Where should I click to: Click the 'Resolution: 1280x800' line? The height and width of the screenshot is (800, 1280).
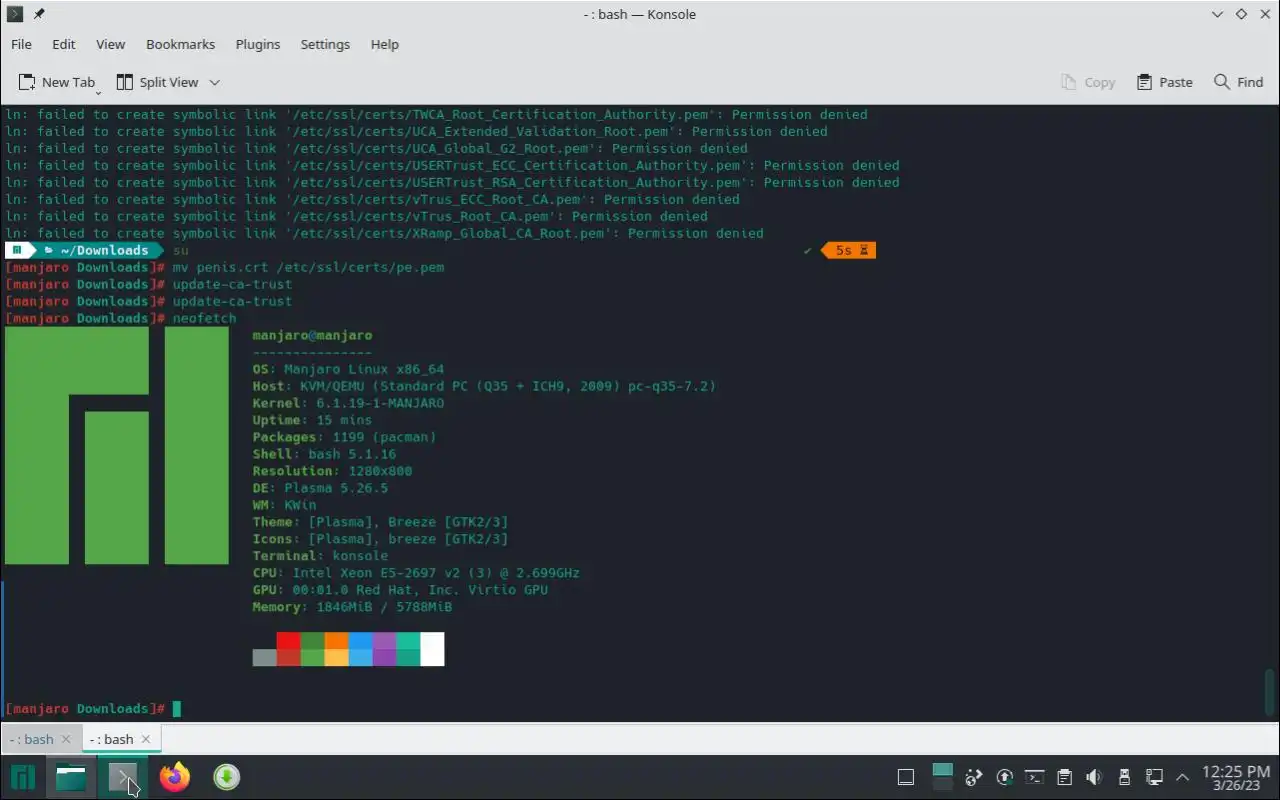click(332, 471)
